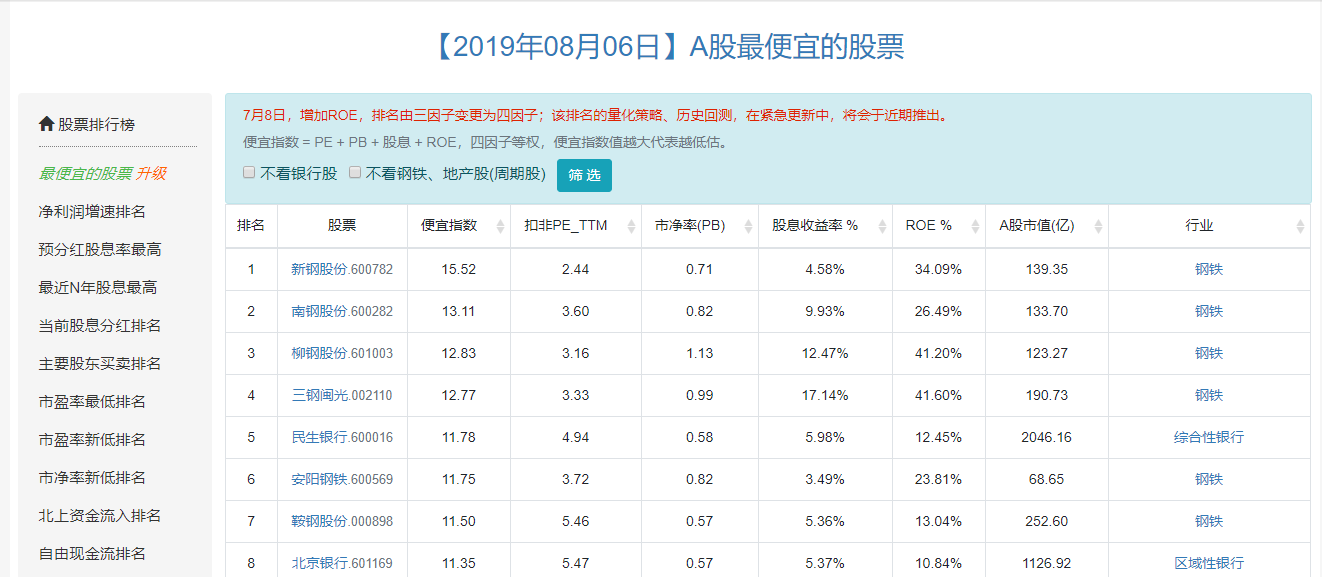Go to 预分红股息率最高 ranking
This screenshot has height=577, width=1322.
(x=100, y=249)
